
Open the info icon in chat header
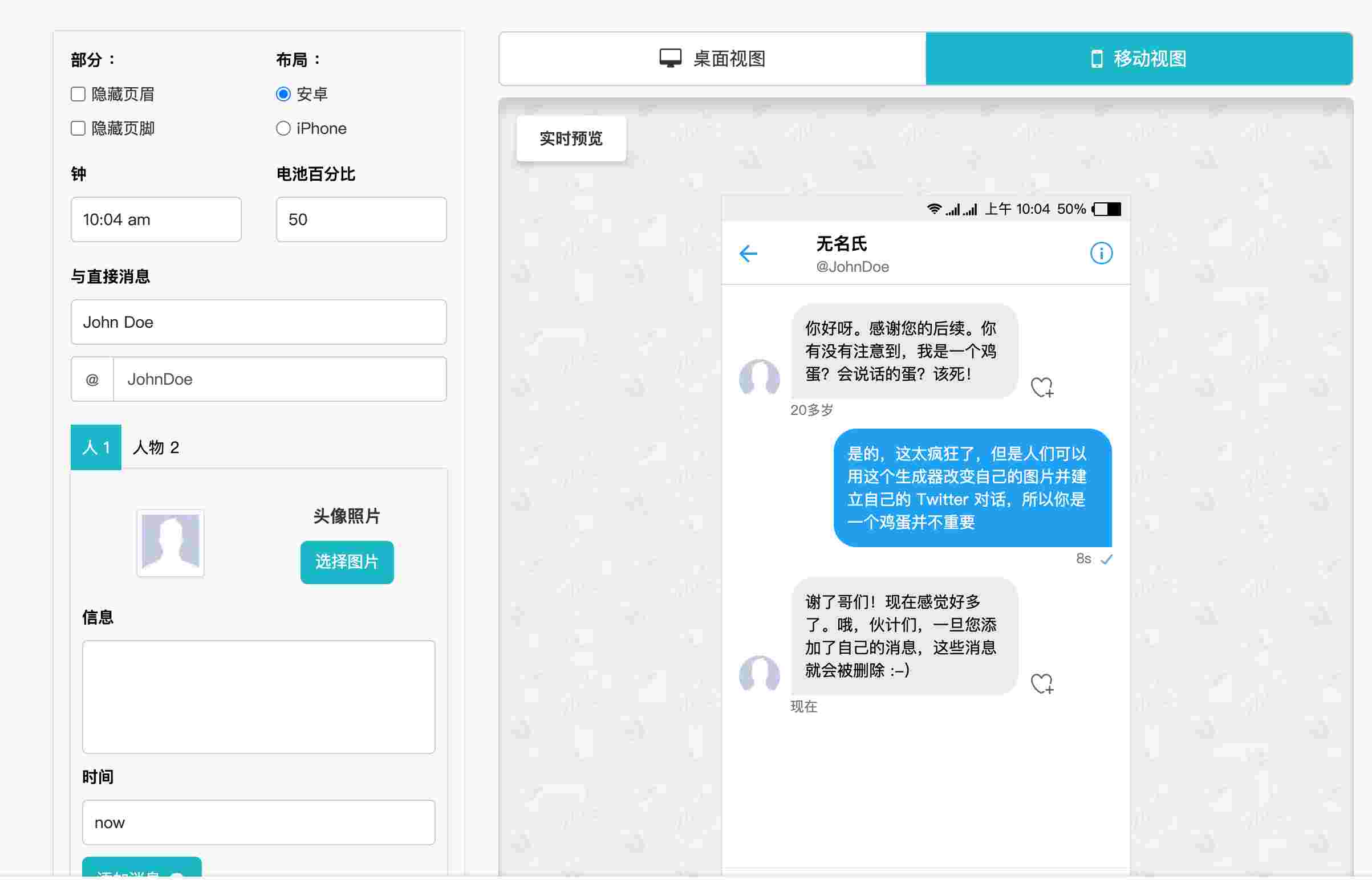[x=1101, y=253]
